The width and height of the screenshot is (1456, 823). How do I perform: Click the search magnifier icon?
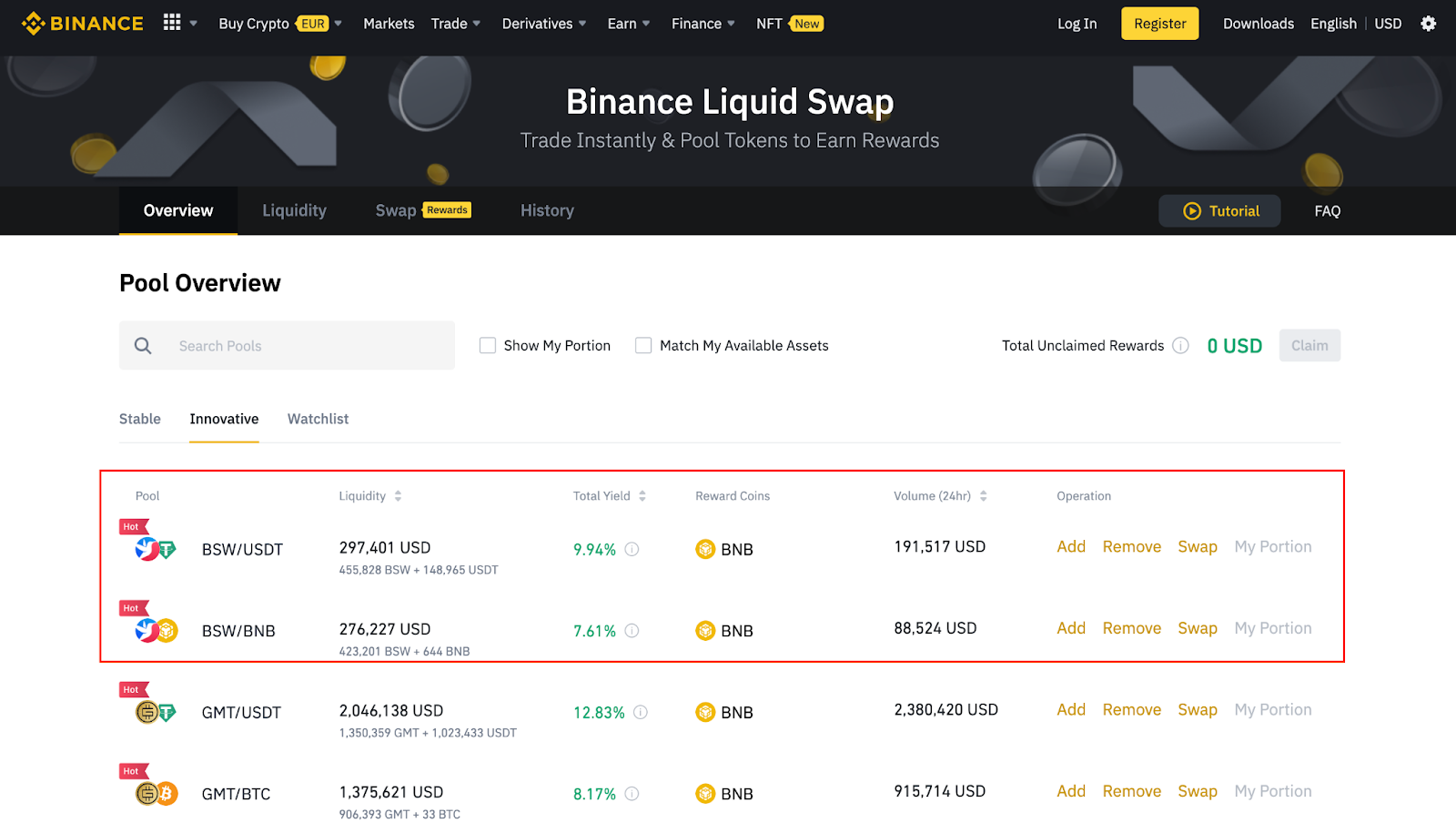tap(143, 346)
